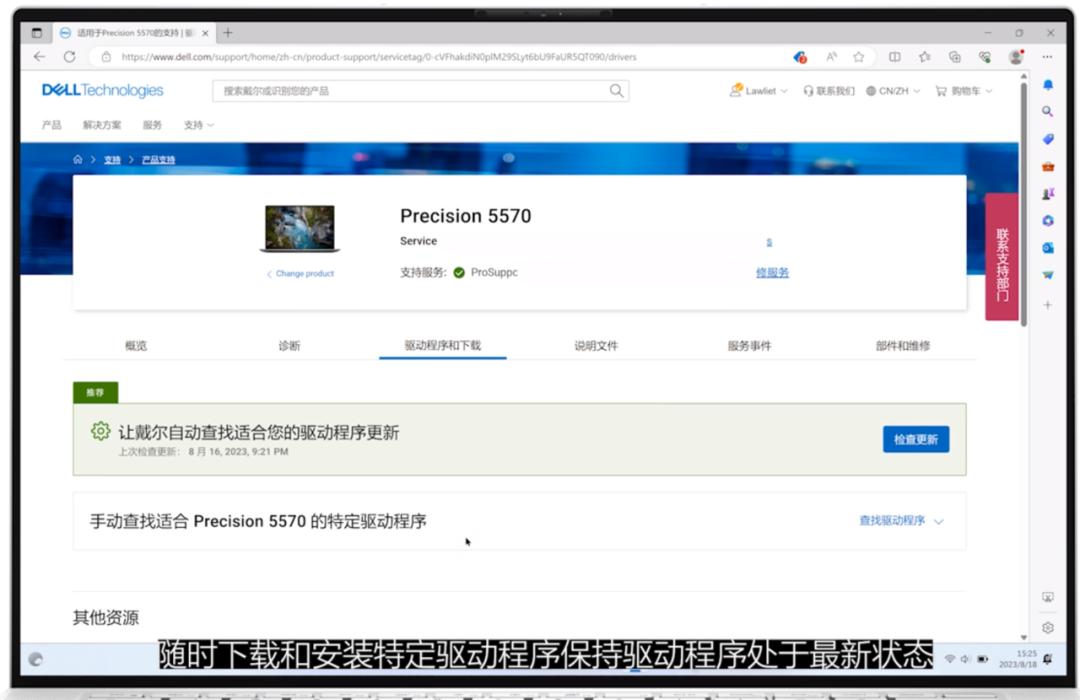Viewport: 1080px width, 700px height.
Task: Click the globe icon beside CN/ZH
Action: pyautogui.click(x=871, y=90)
